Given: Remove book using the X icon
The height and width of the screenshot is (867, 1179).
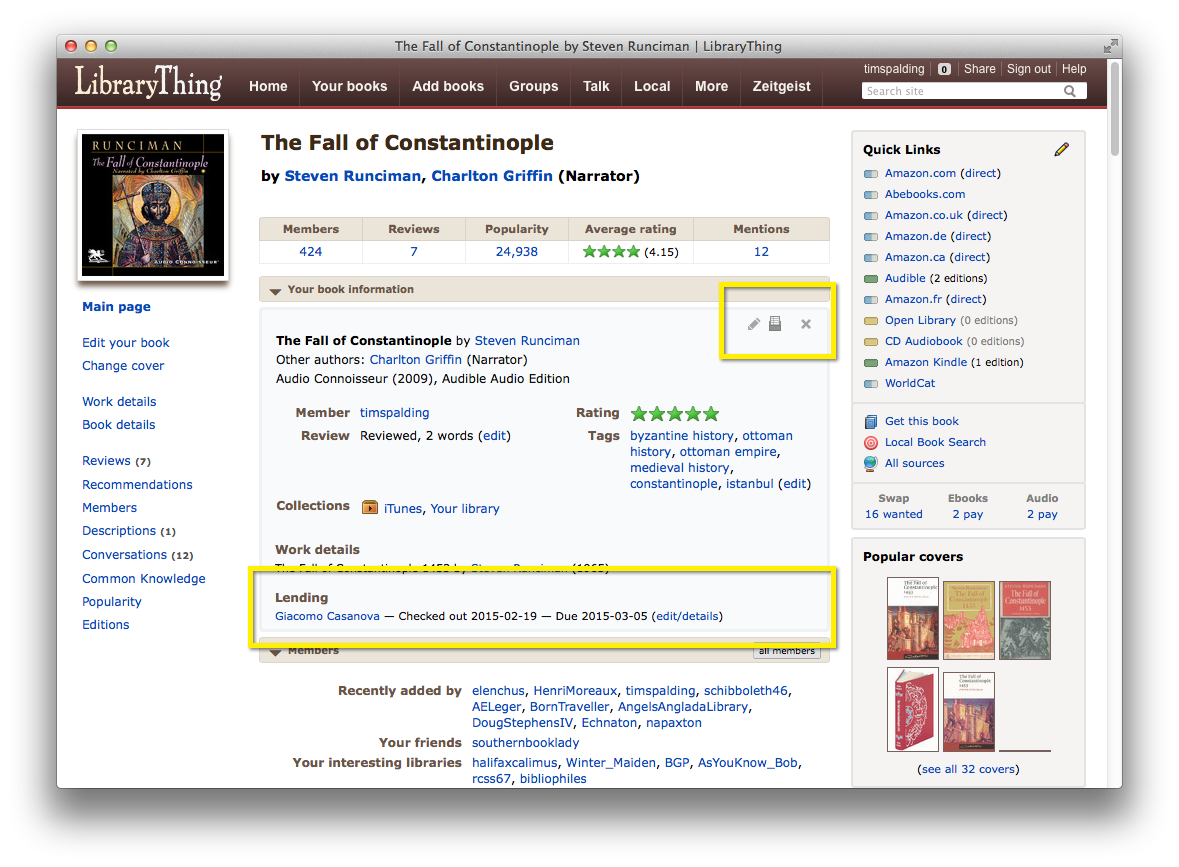Looking at the screenshot, I should (x=806, y=324).
